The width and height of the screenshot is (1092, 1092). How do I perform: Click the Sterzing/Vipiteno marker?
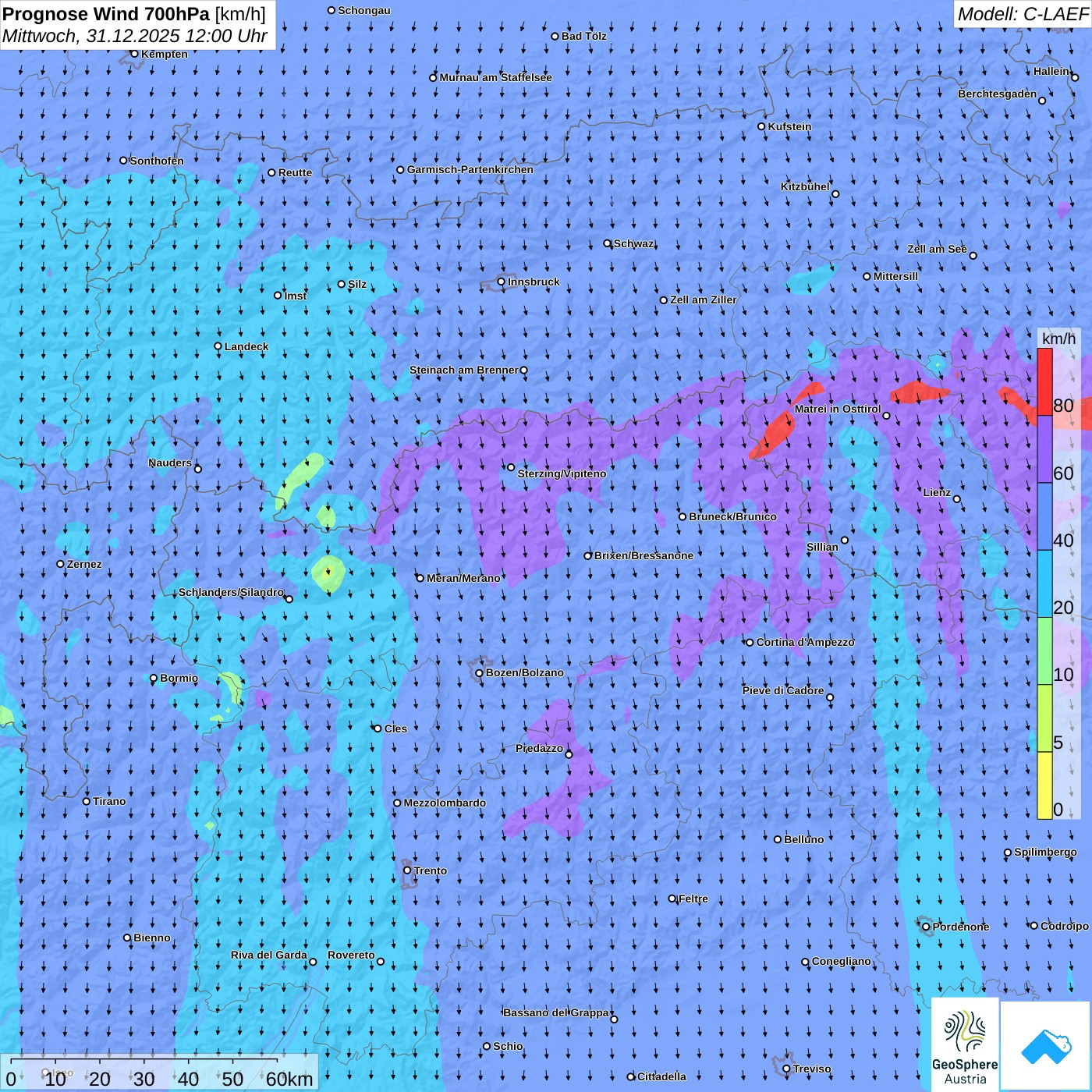tap(511, 467)
